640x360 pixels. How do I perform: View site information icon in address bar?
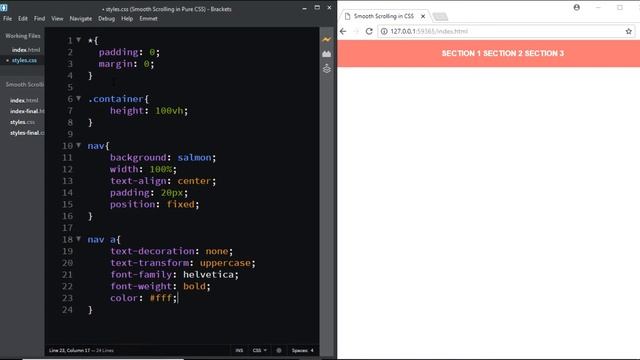(x=384, y=31)
